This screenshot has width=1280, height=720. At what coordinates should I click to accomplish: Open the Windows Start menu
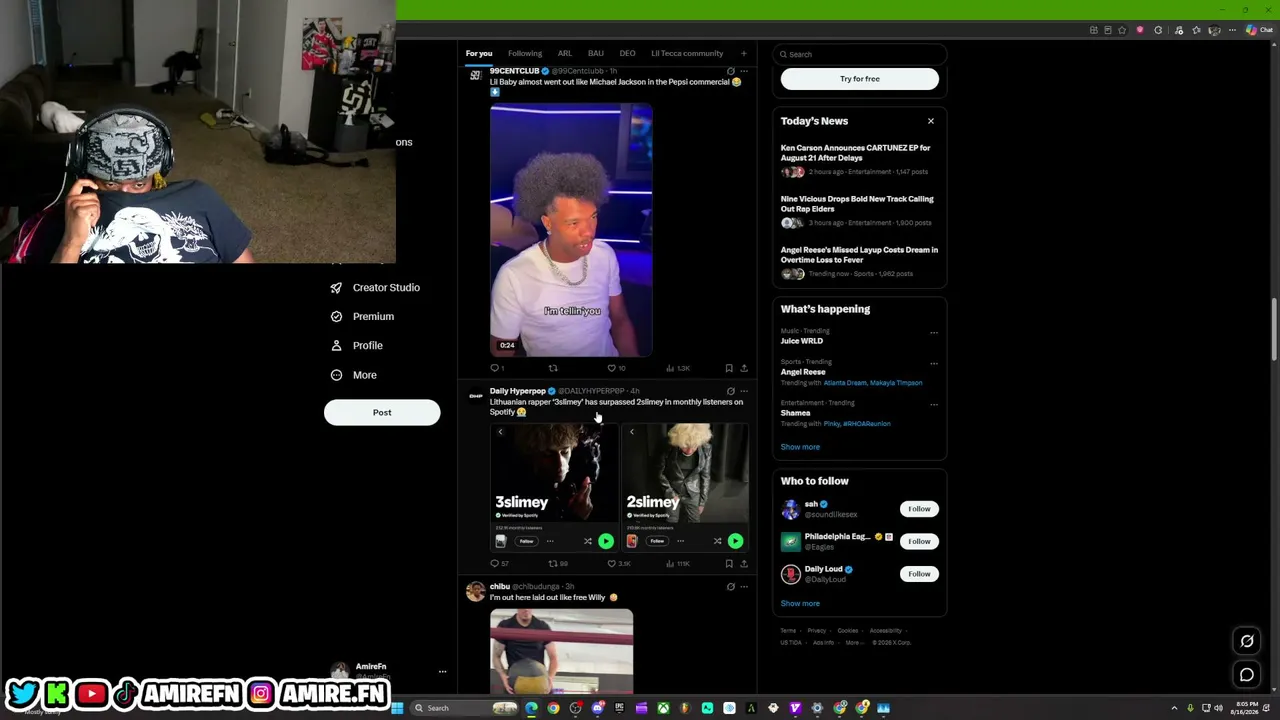coord(397,708)
